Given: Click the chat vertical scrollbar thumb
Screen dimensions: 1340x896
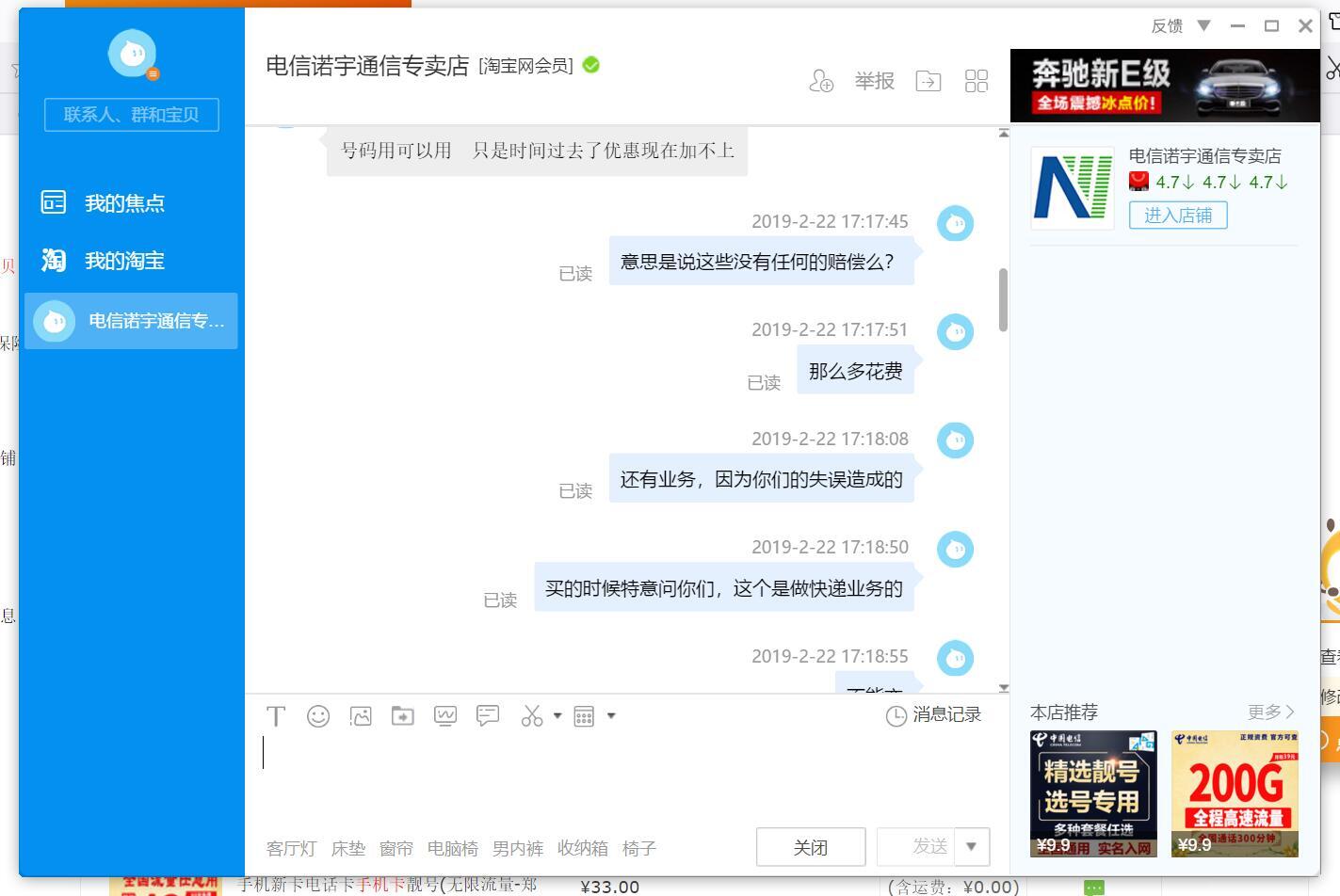Looking at the screenshot, I should click(x=1004, y=299).
